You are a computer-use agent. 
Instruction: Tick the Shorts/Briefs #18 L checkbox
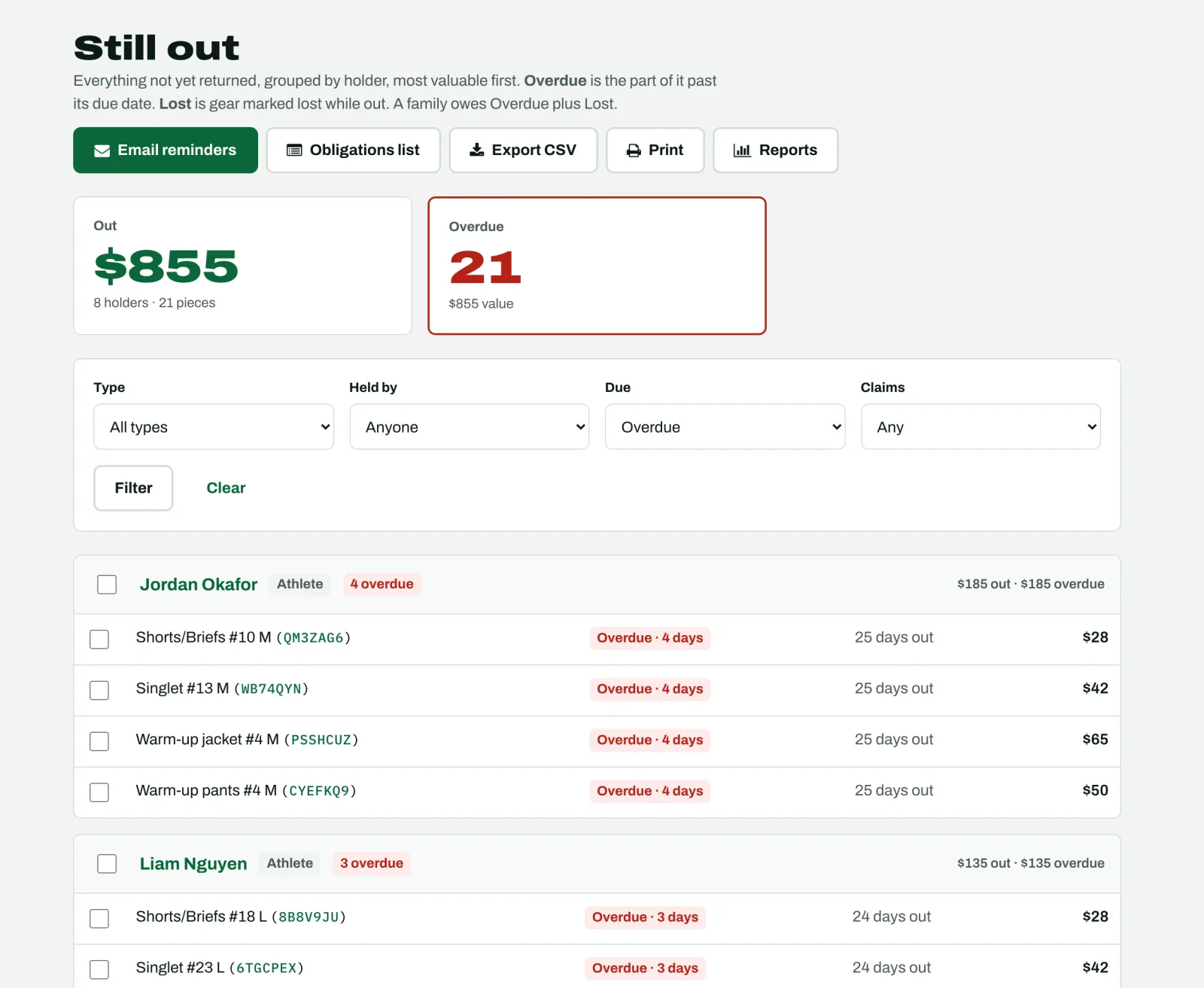[x=99, y=918]
